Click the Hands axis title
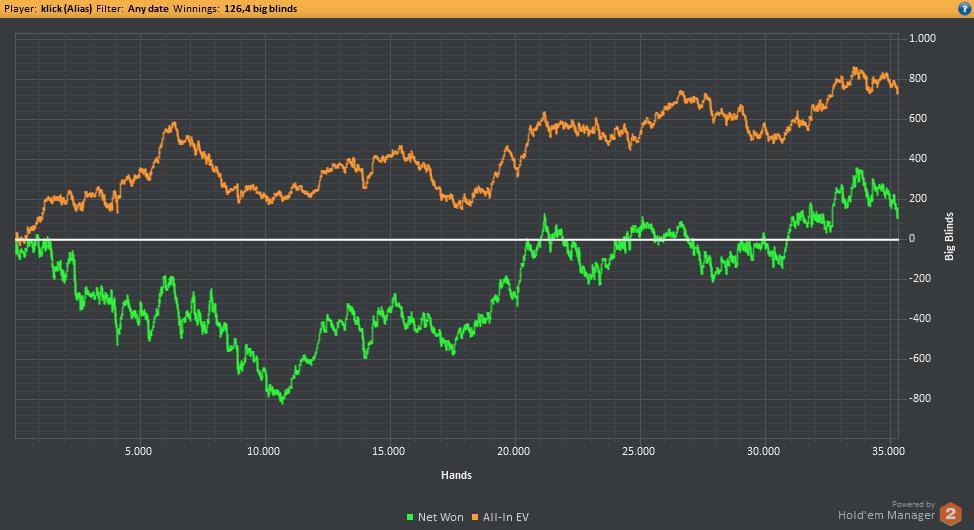The width and height of the screenshot is (974, 530). [457, 475]
